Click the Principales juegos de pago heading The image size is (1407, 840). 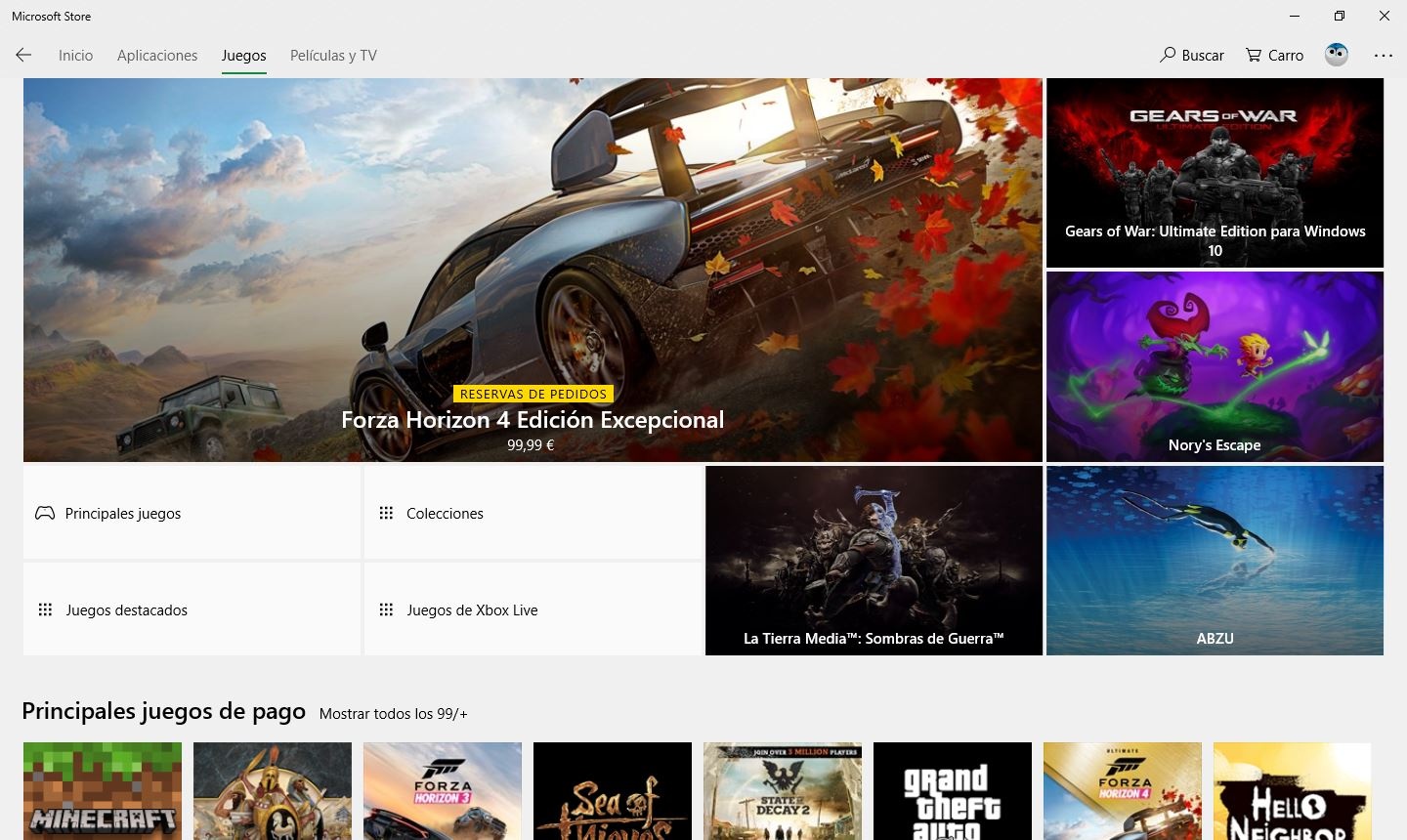pyautogui.click(x=163, y=712)
